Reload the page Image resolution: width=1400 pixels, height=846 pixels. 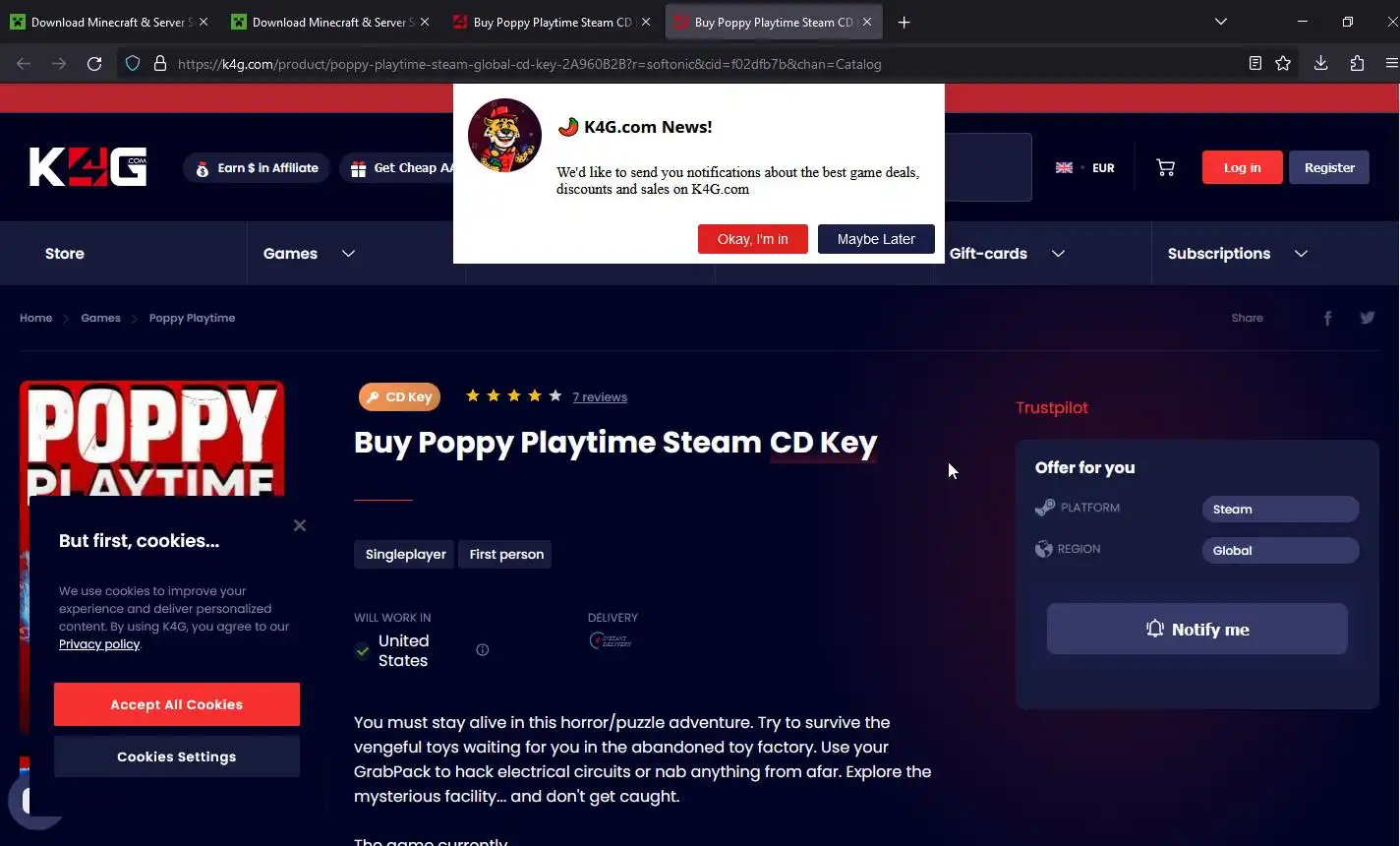pyautogui.click(x=94, y=63)
